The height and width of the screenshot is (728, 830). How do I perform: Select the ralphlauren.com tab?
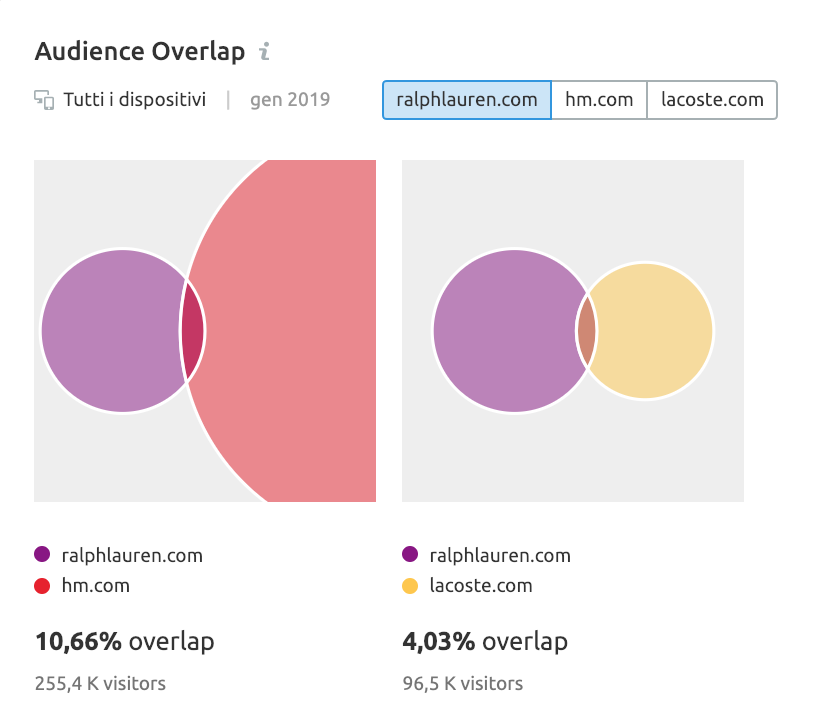(x=466, y=100)
